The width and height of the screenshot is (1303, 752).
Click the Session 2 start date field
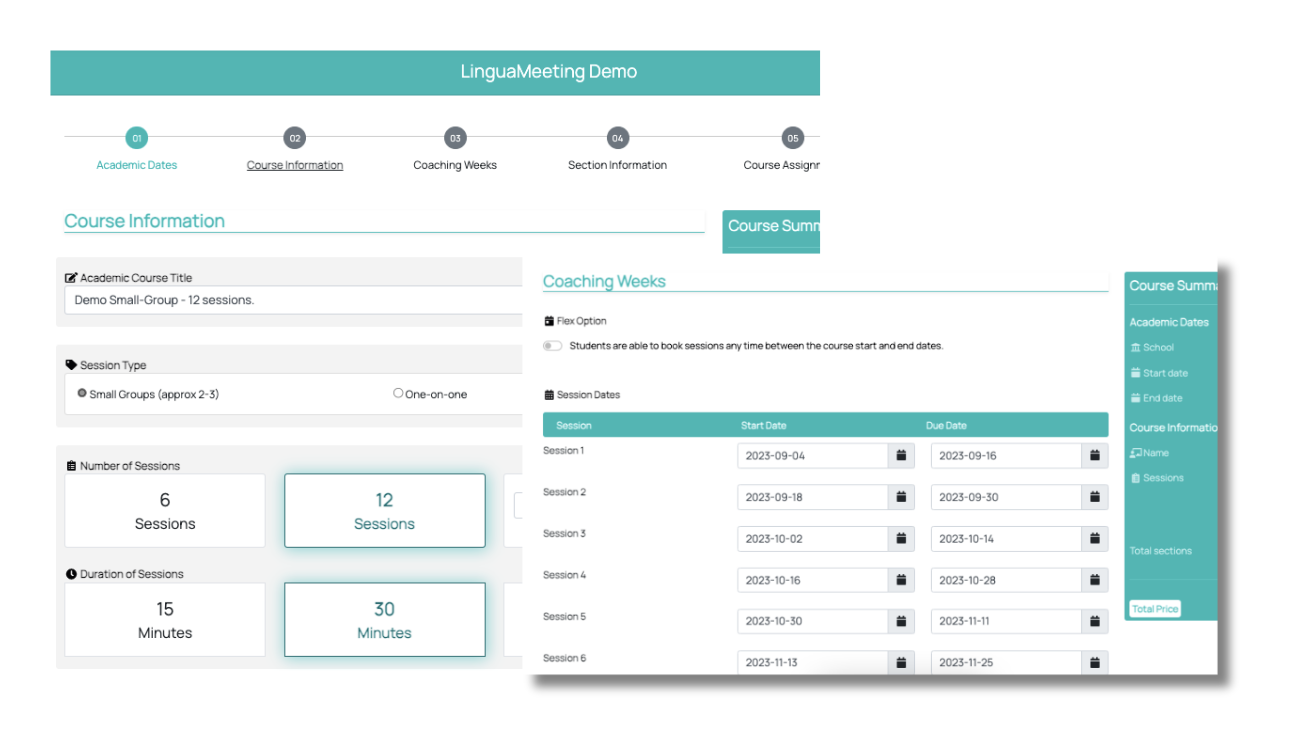pos(812,497)
